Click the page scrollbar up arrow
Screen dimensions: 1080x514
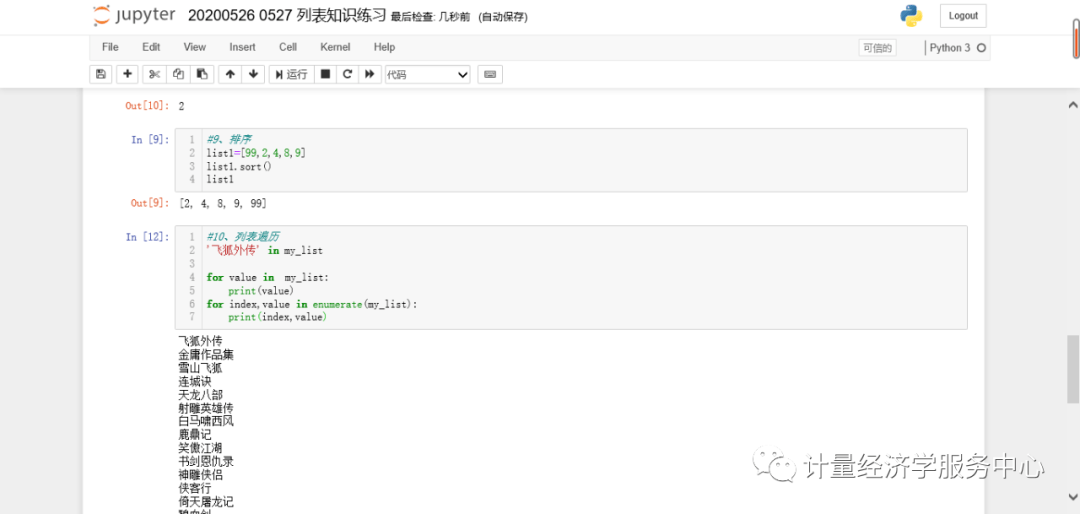[1072, 105]
